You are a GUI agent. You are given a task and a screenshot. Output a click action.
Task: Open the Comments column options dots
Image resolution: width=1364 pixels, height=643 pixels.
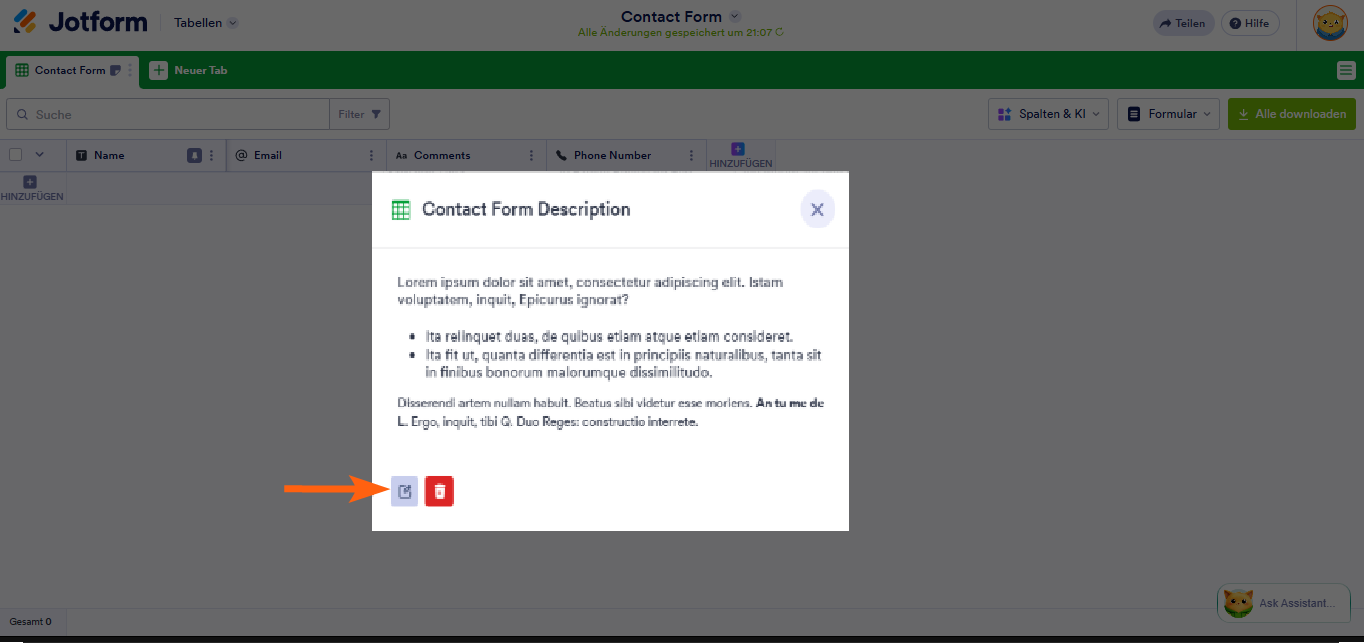(531, 155)
